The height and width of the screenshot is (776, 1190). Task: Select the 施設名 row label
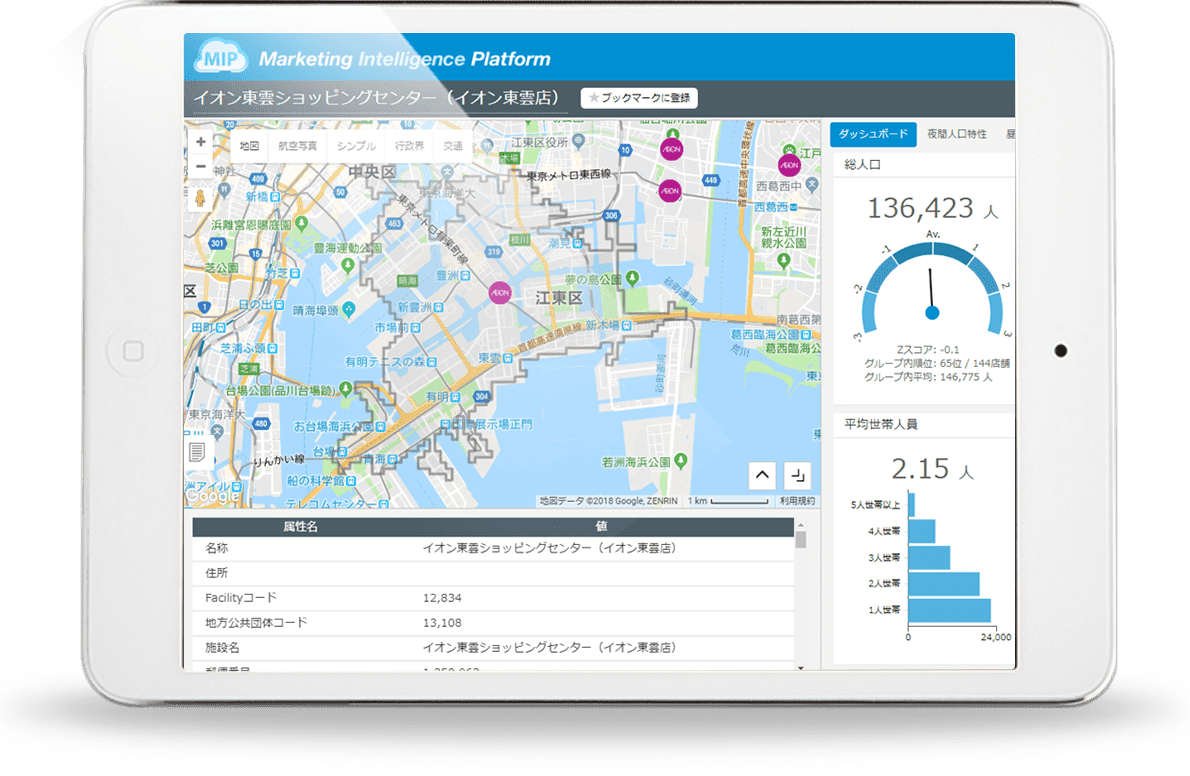222,648
